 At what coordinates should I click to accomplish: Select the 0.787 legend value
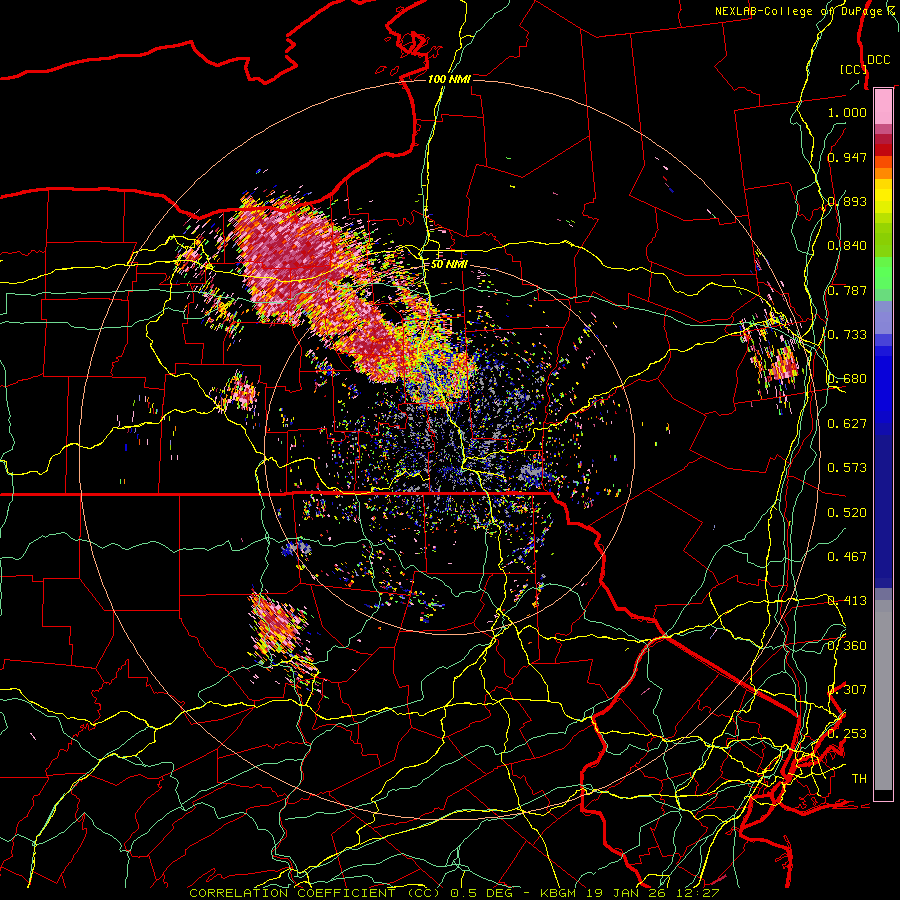coord(847,290)
